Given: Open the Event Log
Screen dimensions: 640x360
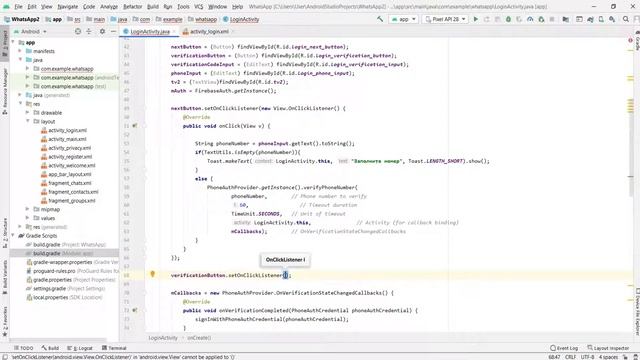Looking at the screenshot, I should coord(564,348).
